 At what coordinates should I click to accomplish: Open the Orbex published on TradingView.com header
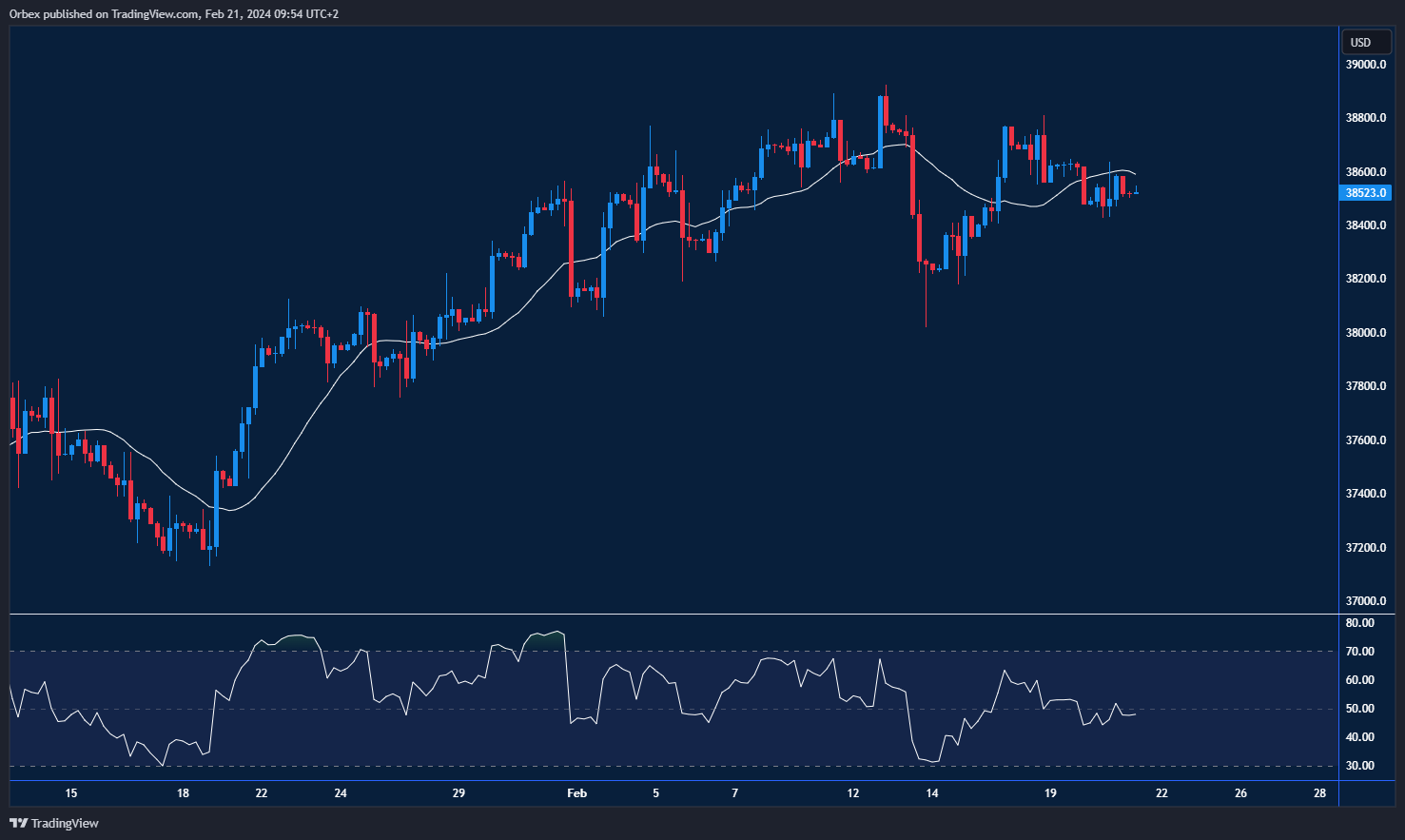click(174, 13)
